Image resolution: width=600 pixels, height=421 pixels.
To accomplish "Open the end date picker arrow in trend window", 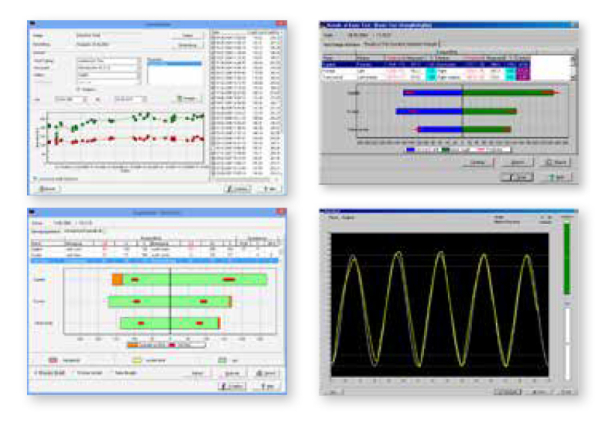I will [x=145, y=99].
